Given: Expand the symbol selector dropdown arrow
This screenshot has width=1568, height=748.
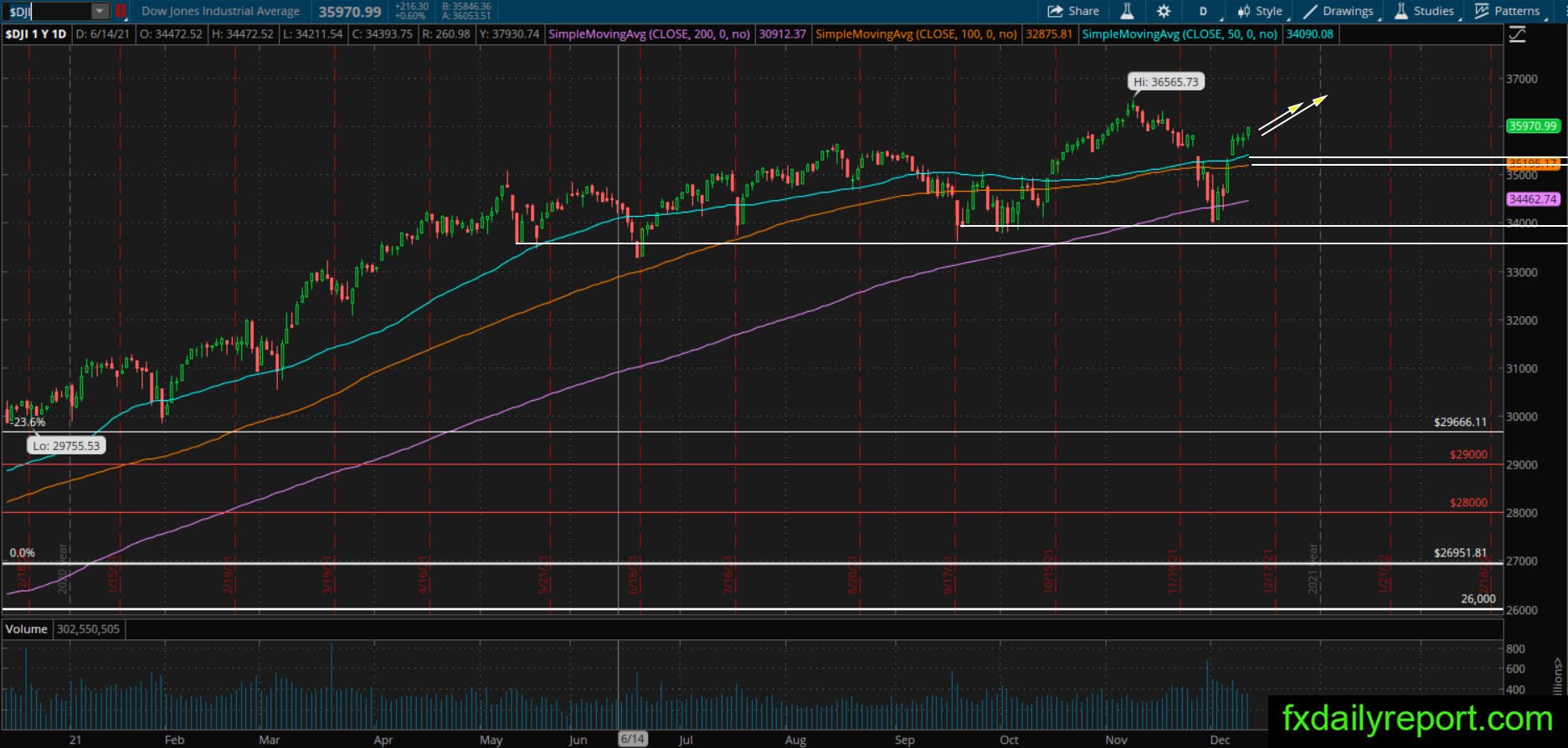Looking at the screenshot, I should point(100,12).
